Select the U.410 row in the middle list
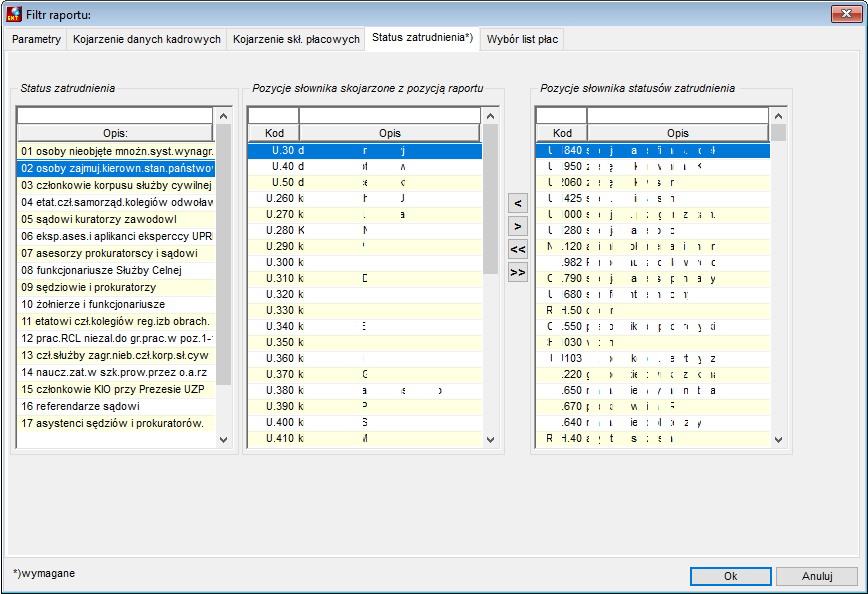This screenshot has height=594, width=868. 365,438
